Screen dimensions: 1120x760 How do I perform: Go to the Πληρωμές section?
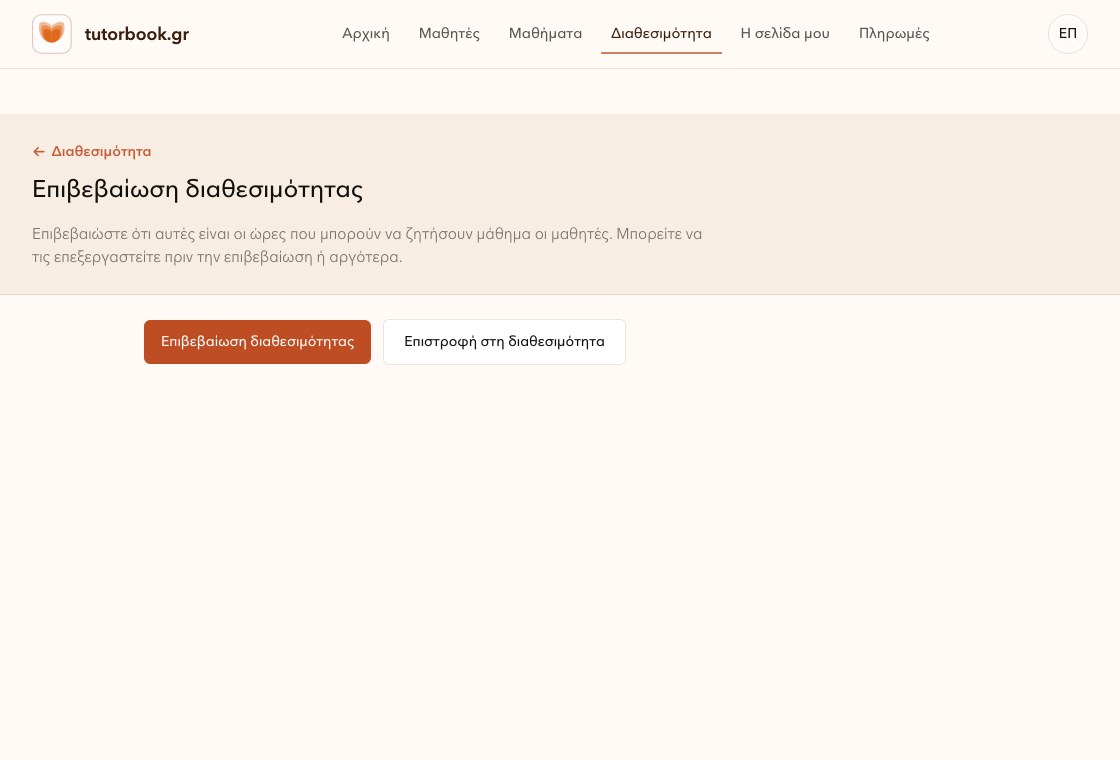pos(894,34)
